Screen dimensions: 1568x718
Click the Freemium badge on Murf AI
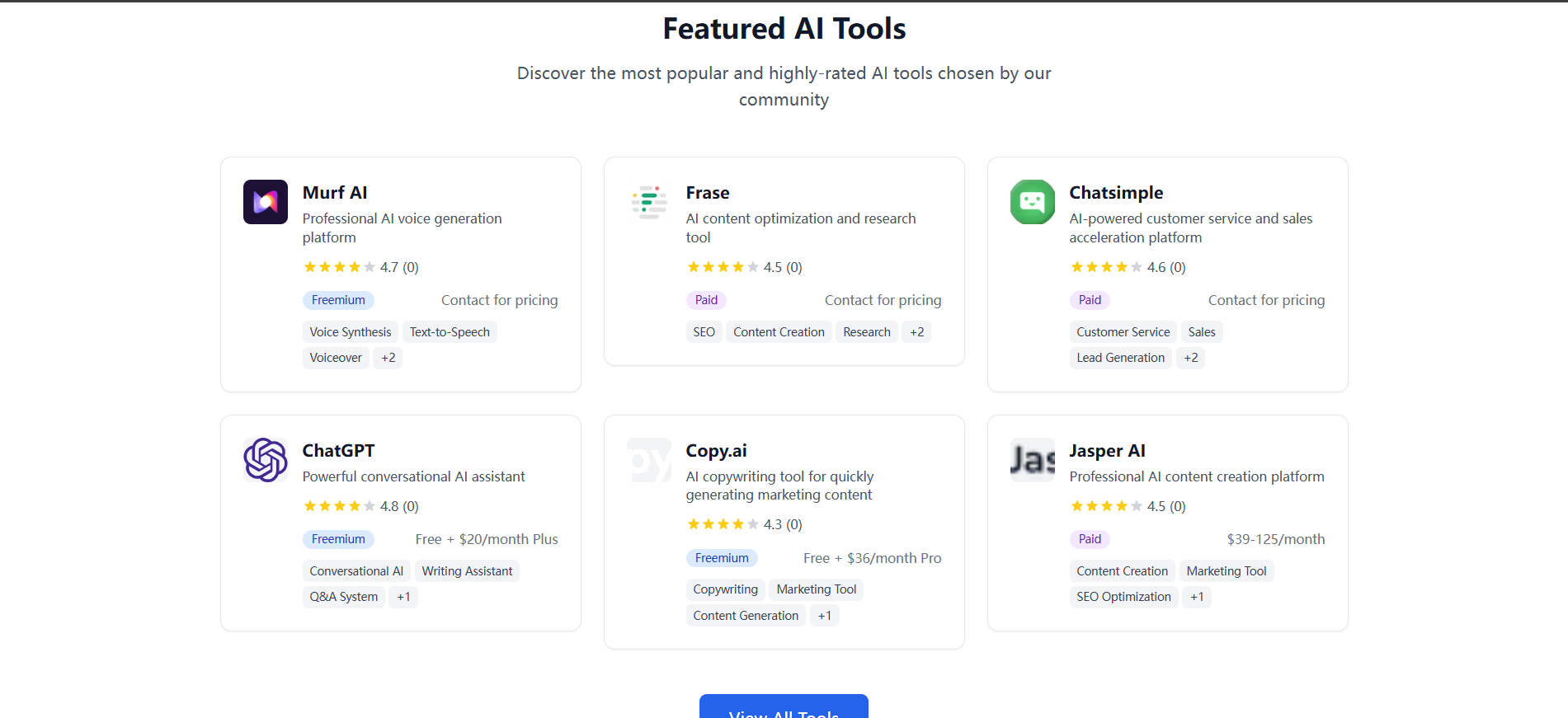(x=338, y=300)
